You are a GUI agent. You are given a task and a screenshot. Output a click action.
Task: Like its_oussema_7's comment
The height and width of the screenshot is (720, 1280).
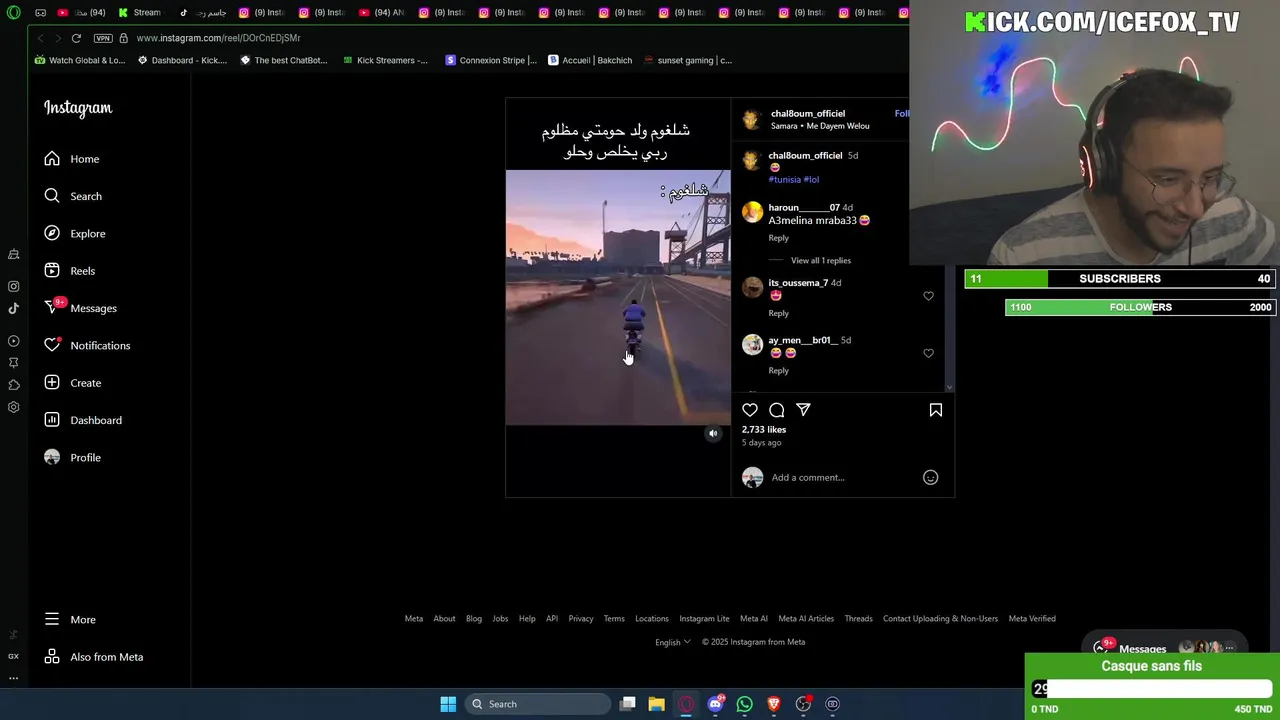[928, 296]
